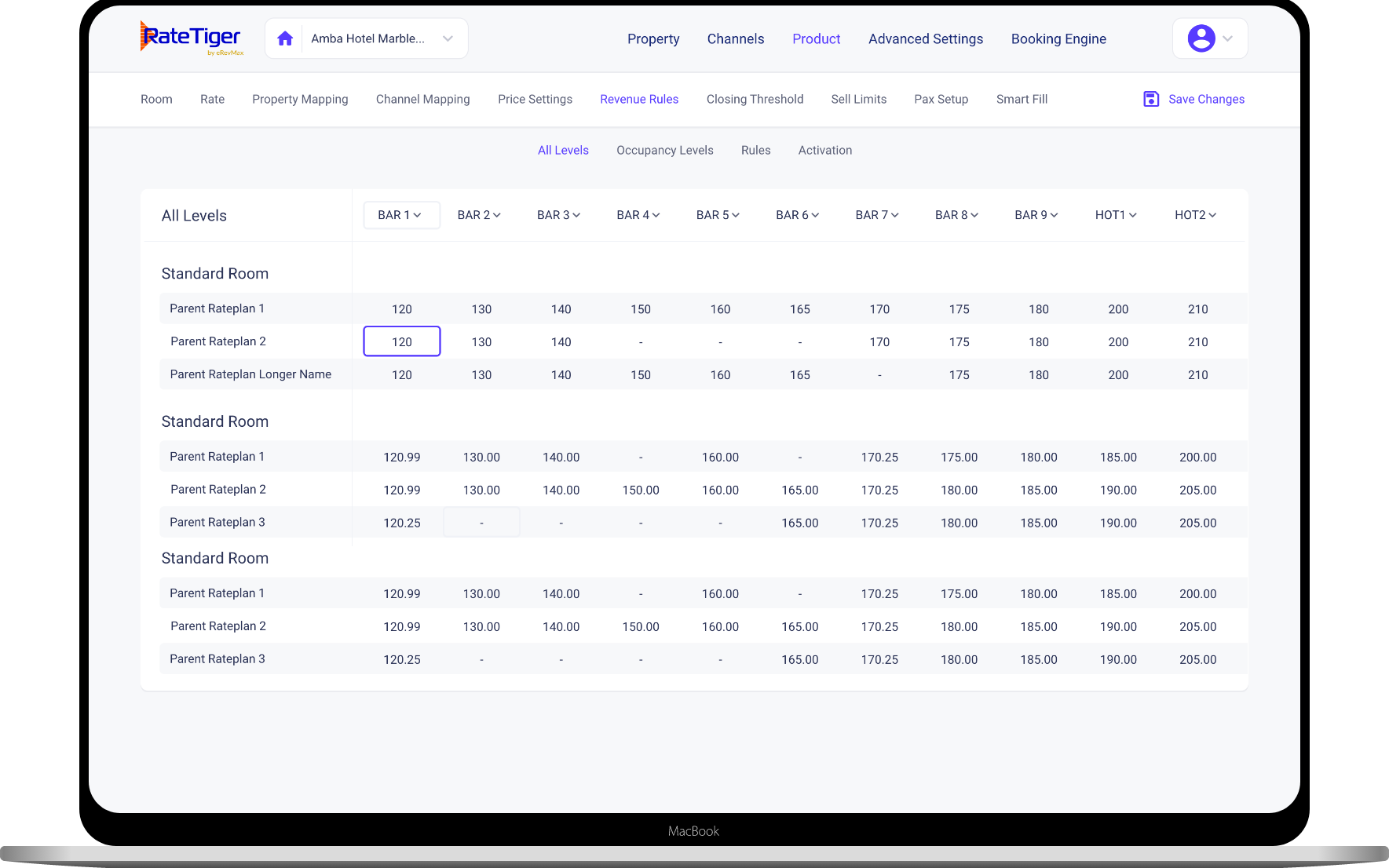Switch to the Price Settings tab
The image size is (1389, 868).
point(535,100)
